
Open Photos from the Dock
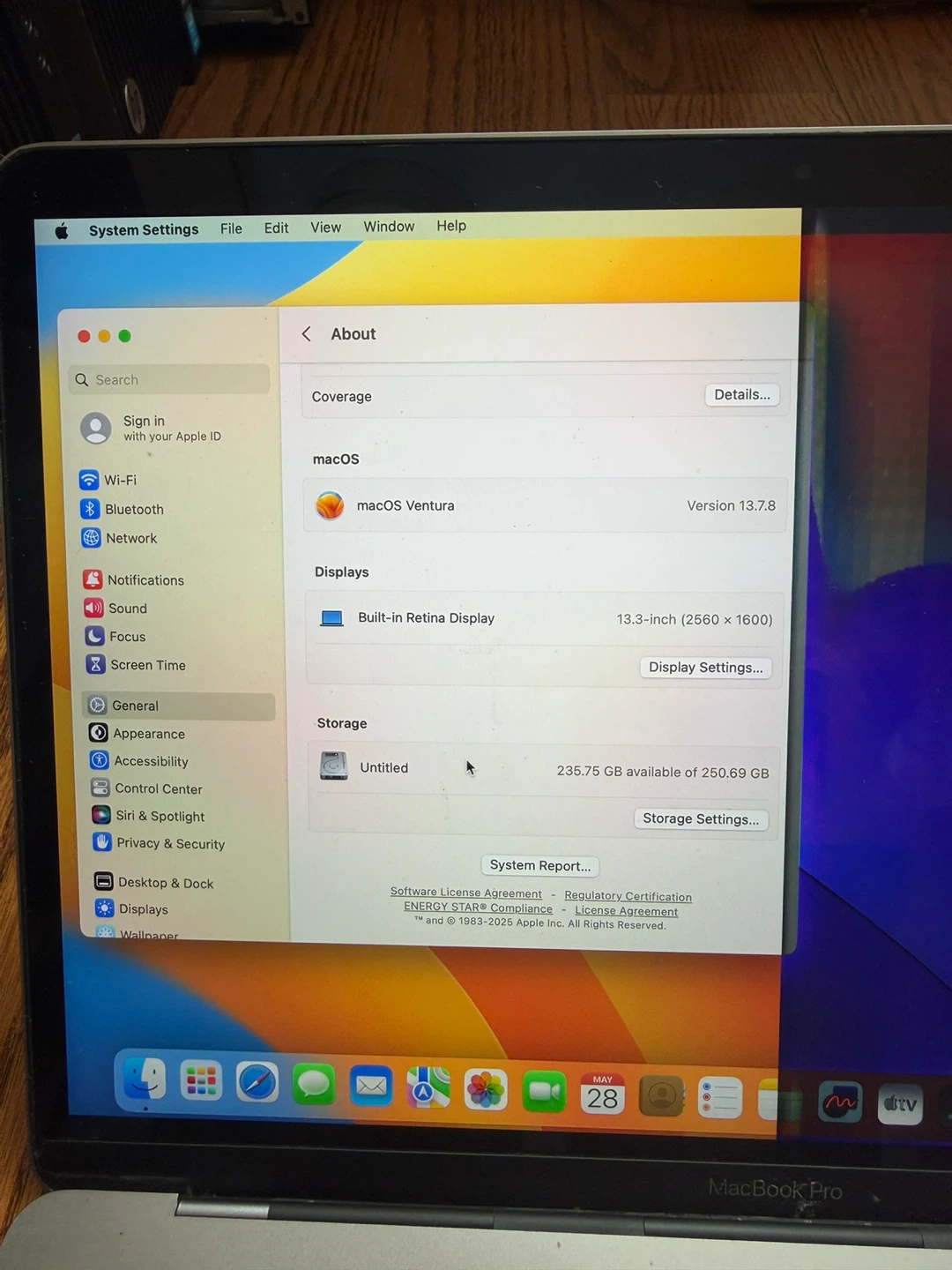tap(486, 1090)
